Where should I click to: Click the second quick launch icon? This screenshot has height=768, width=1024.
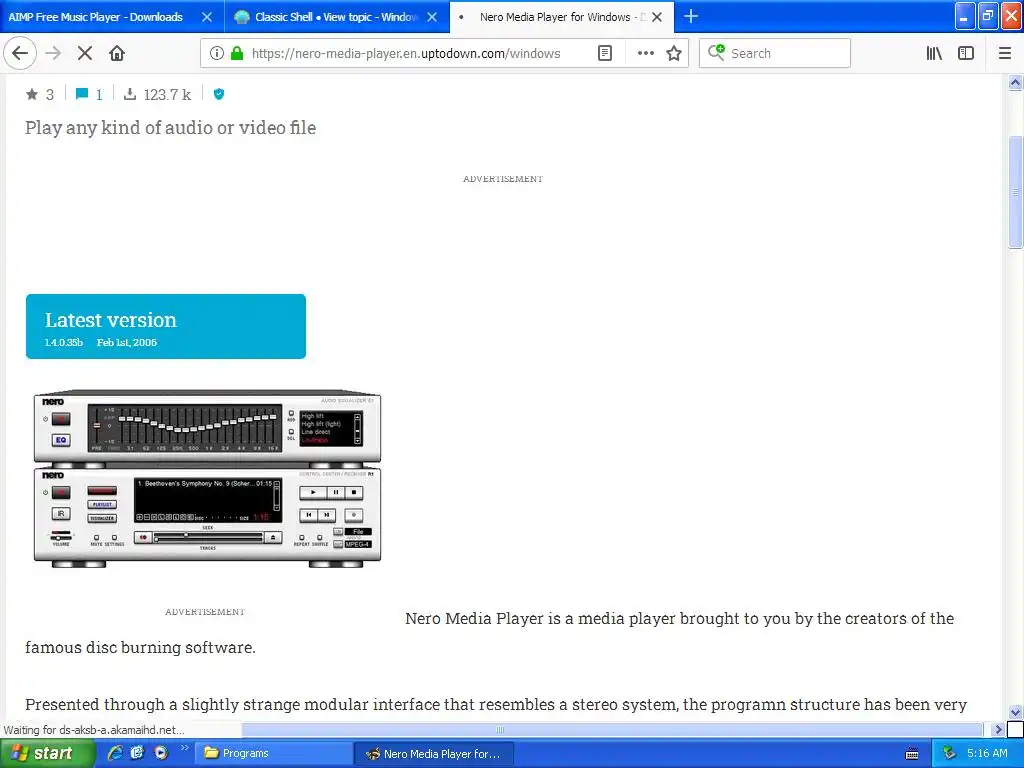pyautogui.click(x=137, y=753)
